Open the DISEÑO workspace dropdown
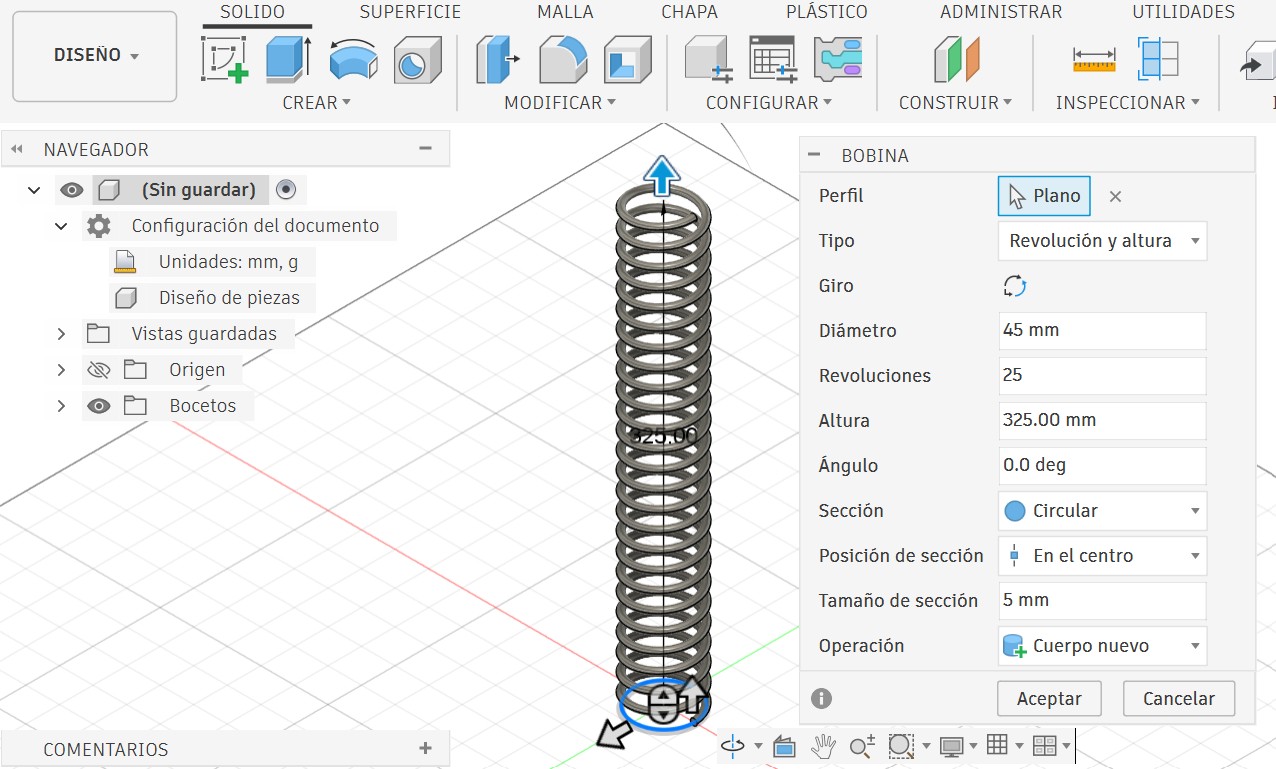Screen dimensions: 1276x769 pyautogui.click(x=95, y=56)
